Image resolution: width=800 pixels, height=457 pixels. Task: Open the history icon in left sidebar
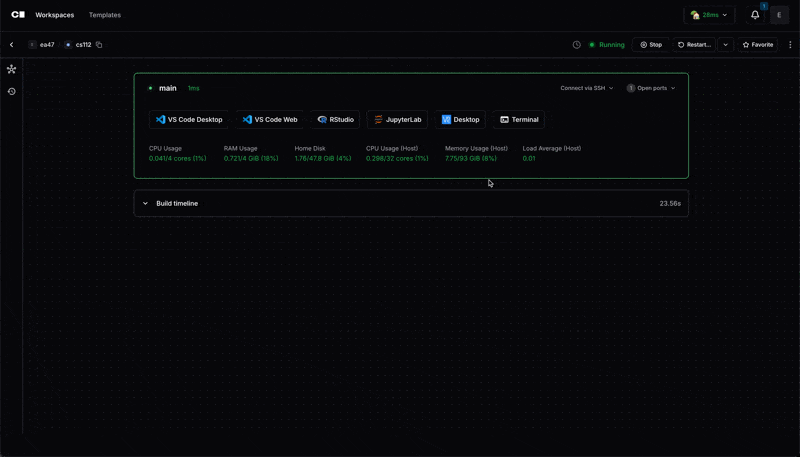pyautogui.click(x=12, y=92)
